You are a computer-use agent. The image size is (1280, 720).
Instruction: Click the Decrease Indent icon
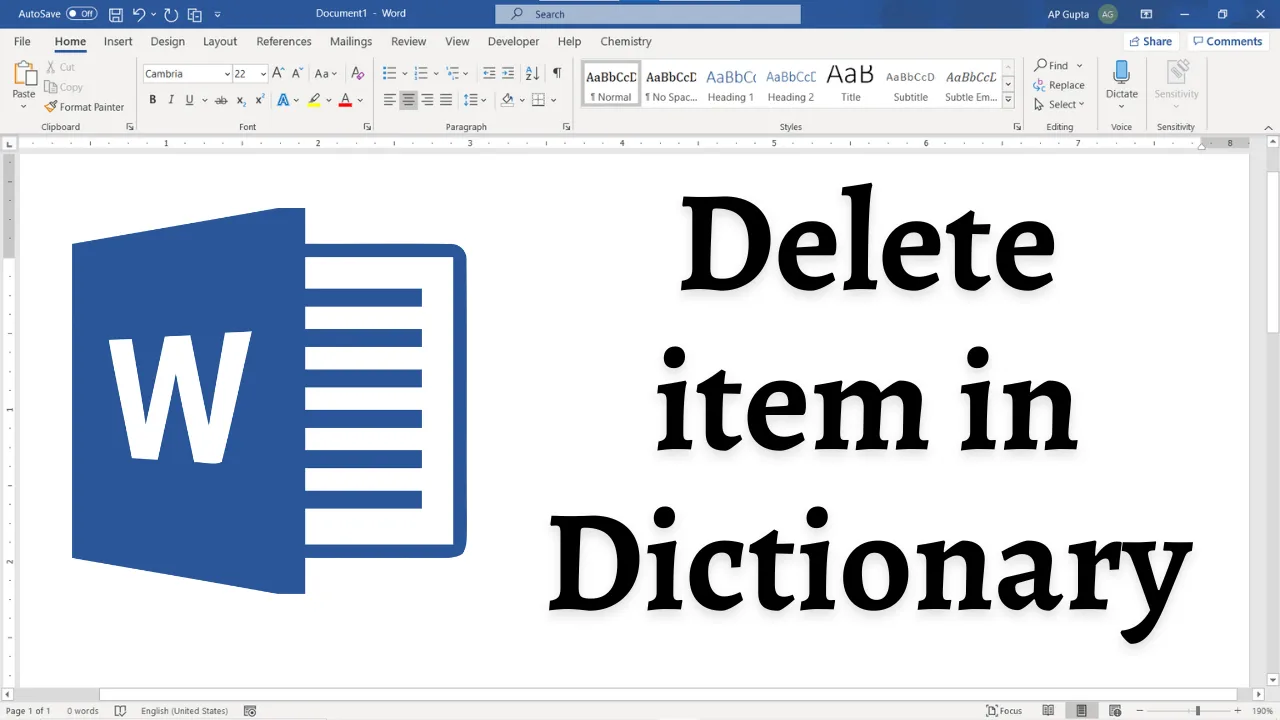[x=489, y=73]
